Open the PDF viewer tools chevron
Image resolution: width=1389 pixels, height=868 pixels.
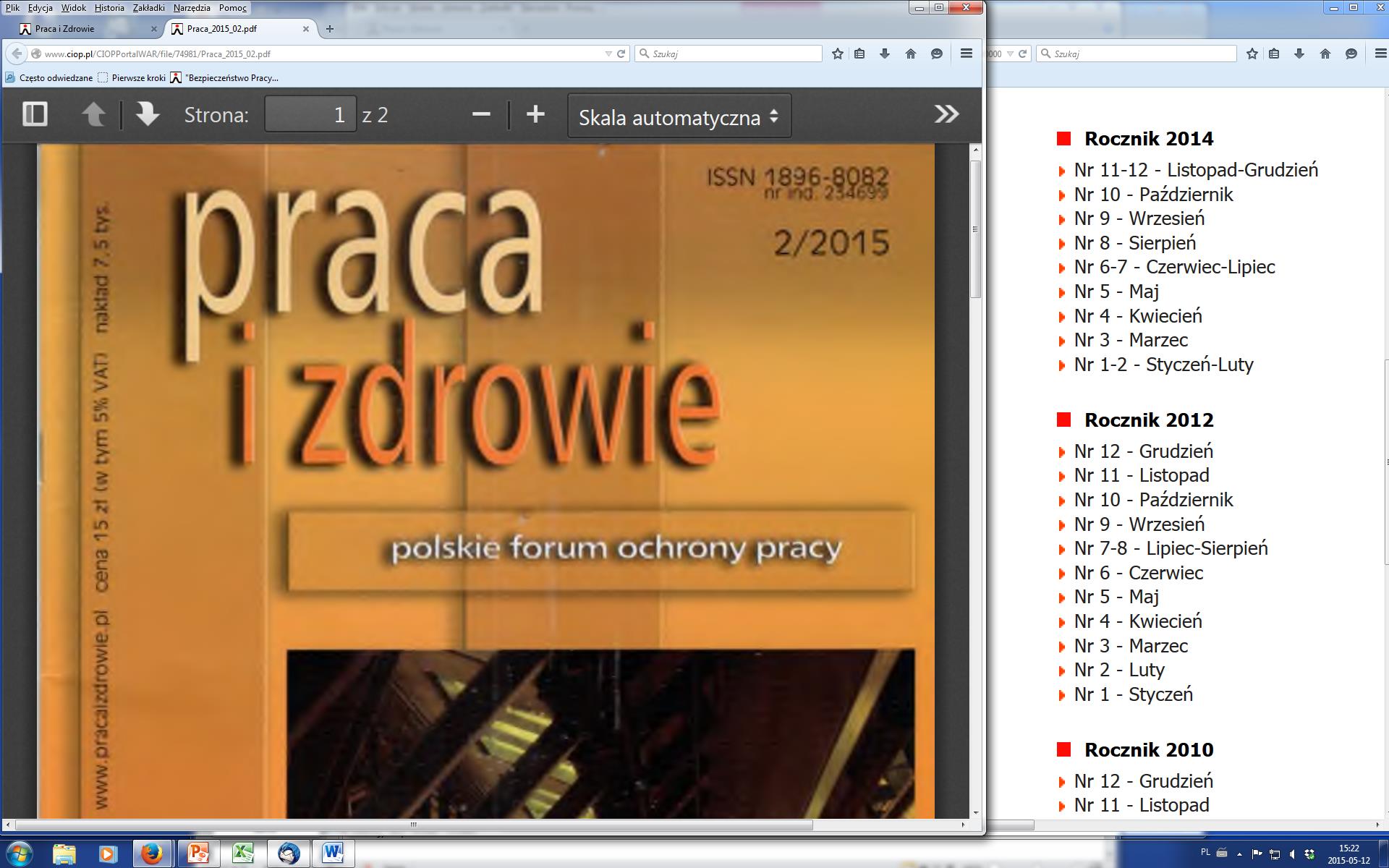(946, 114)
